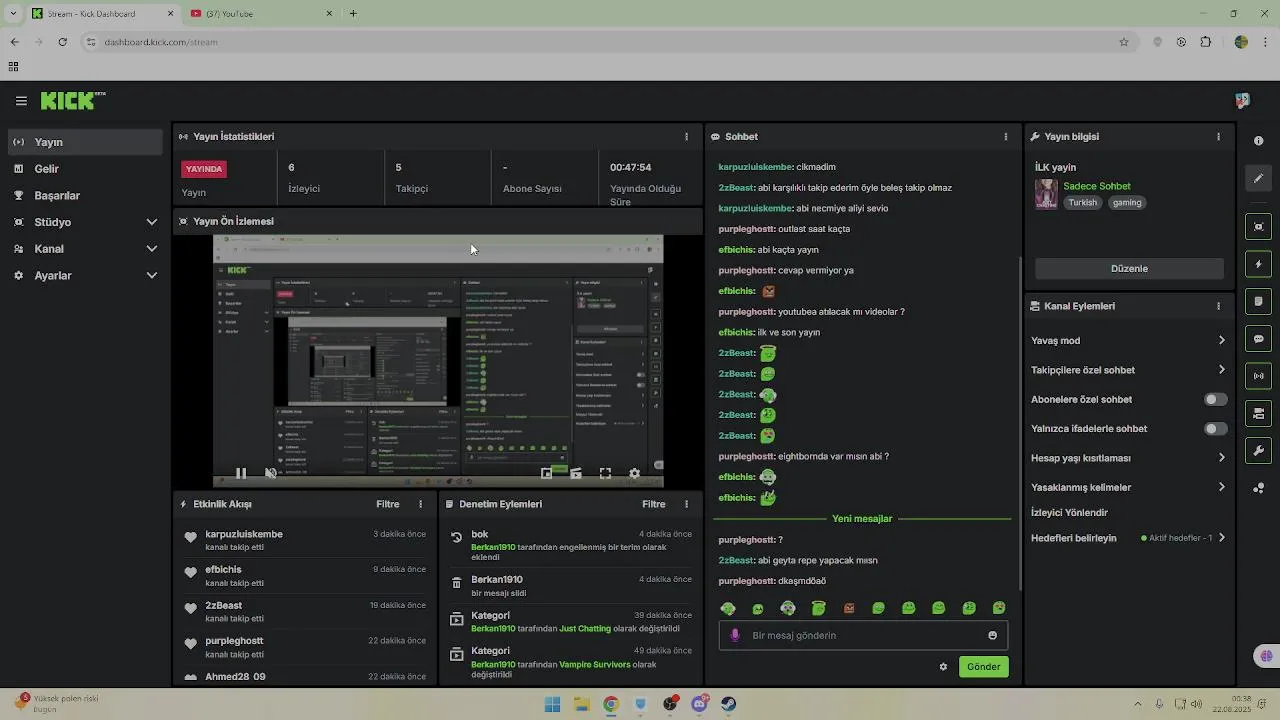Open stream preview player settings gear

point(634,473)
